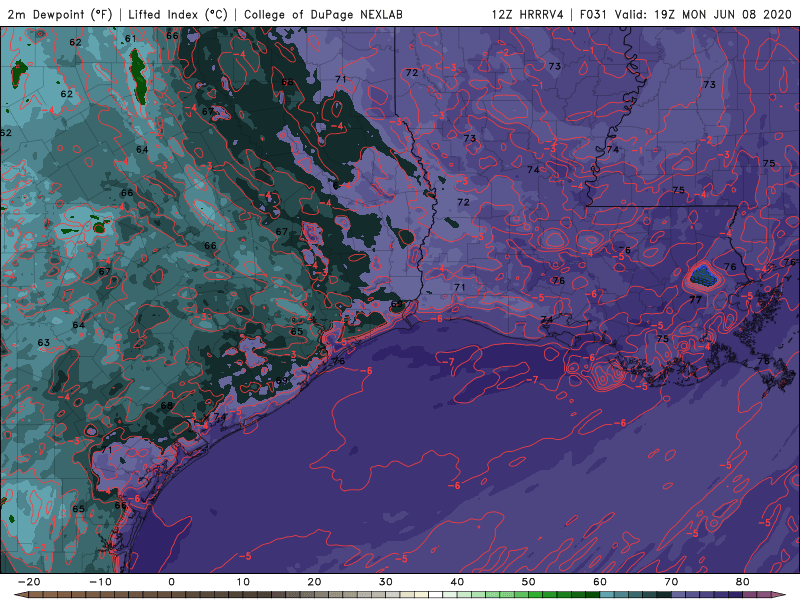Viewport: 800px width, 600px height.
Task: Click the "College of DuPage NEXLAB" label
Action: click(x=323, y=14)
